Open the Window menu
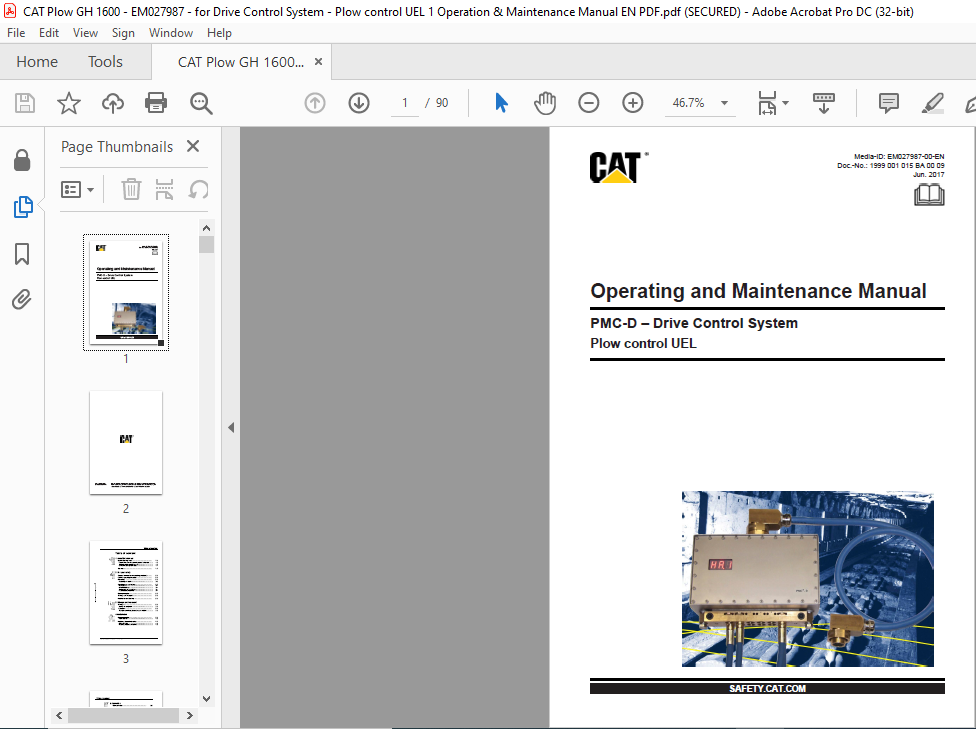Viewport: 976px width, 729px height. (171, 33)
